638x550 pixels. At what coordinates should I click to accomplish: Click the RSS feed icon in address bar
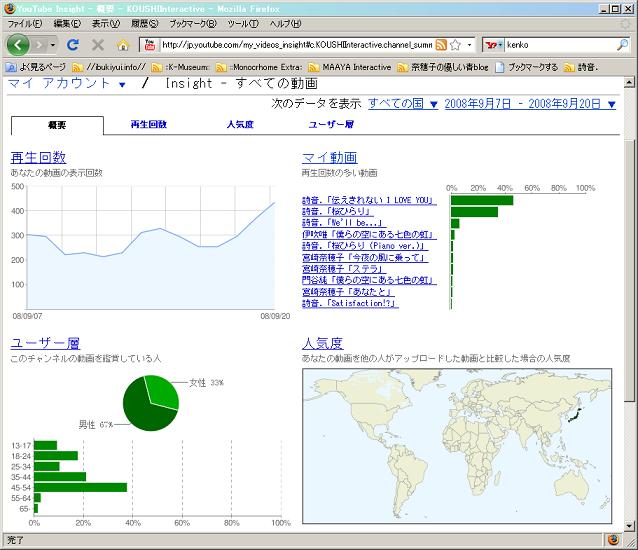(x=441, y=45)
